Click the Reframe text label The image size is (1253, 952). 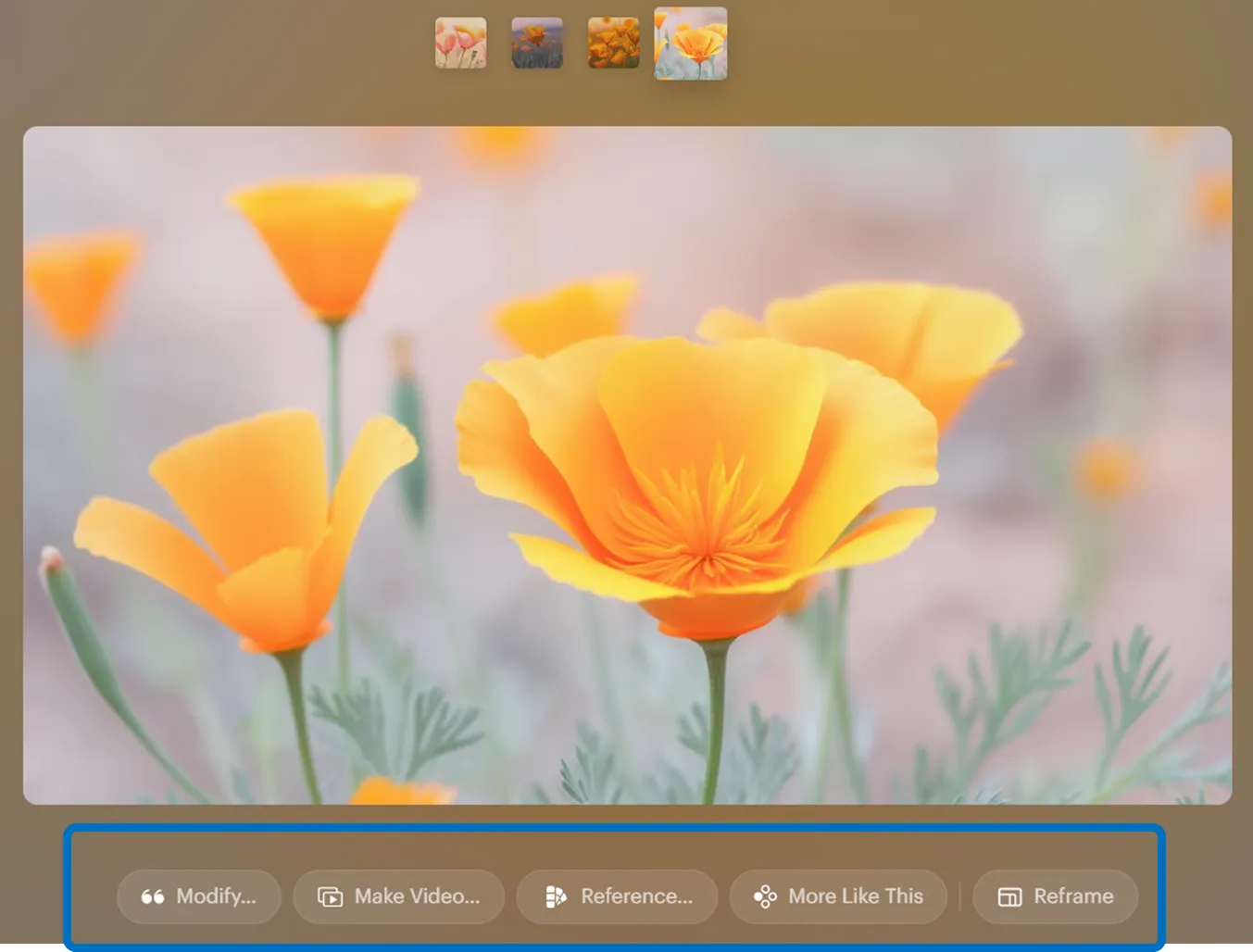click(1072, 896)
